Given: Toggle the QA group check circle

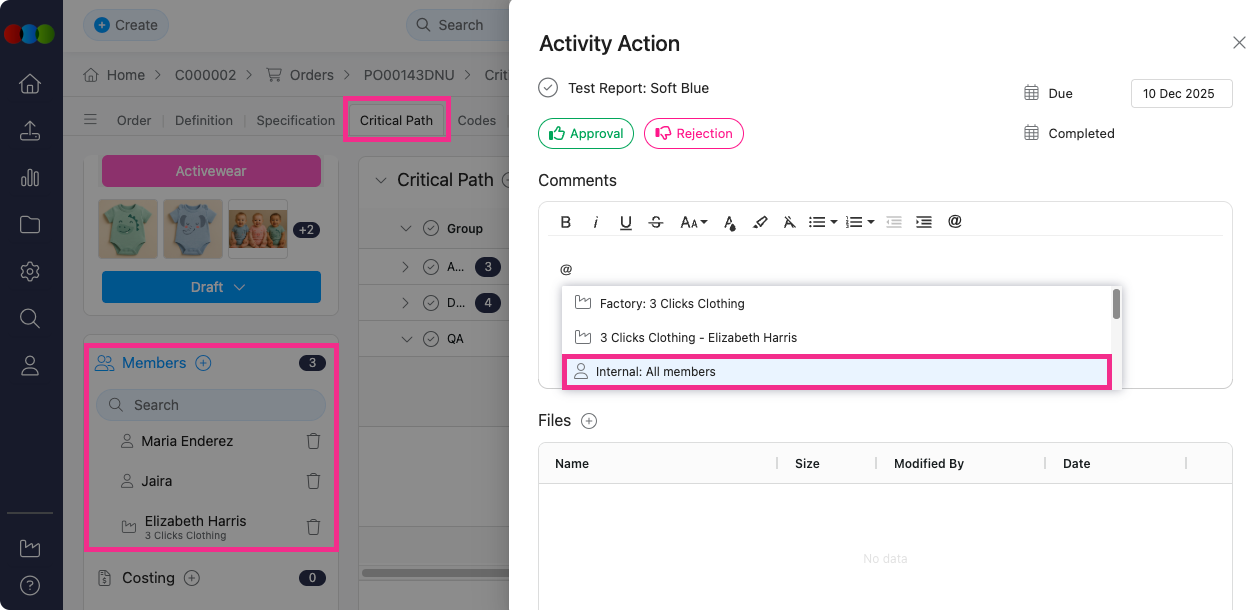Looking at the screenshot, I should (431, 339).
